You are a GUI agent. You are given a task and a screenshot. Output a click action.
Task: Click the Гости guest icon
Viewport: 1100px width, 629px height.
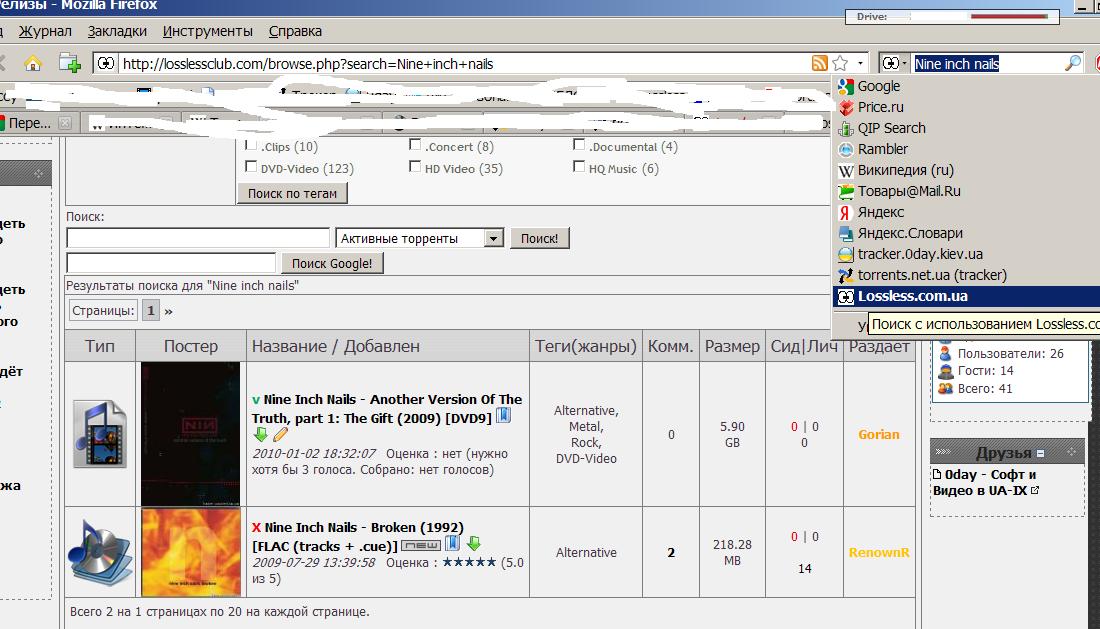(945, 371)
